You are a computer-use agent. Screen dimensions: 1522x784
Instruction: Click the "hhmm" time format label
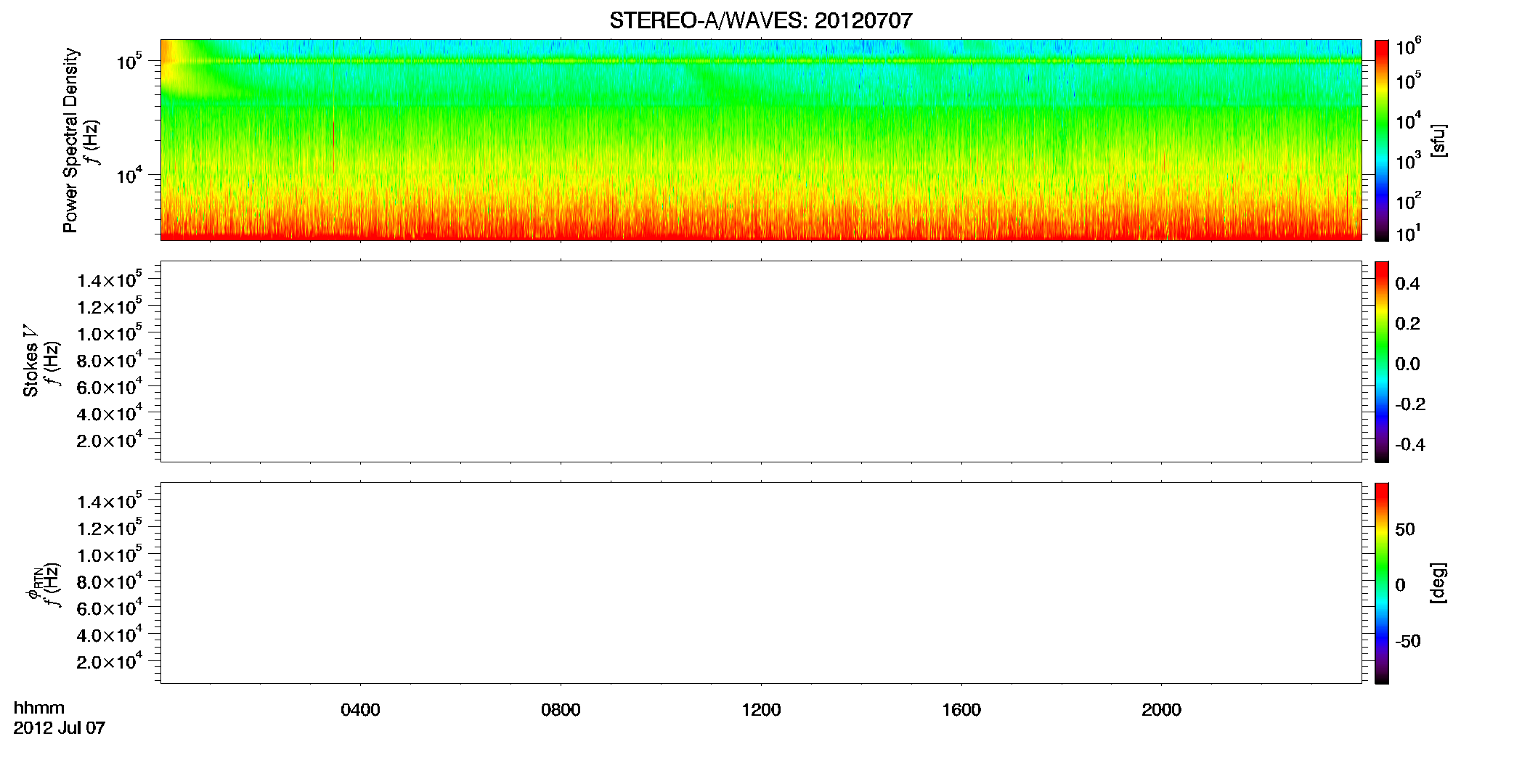tap(39, 709)
